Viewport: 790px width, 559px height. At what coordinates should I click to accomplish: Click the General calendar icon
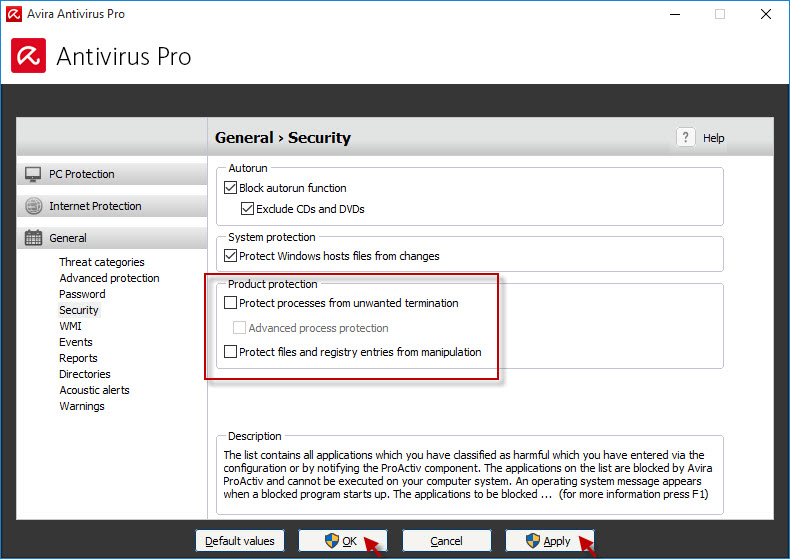pyautogui.click(x=33, y=238)
